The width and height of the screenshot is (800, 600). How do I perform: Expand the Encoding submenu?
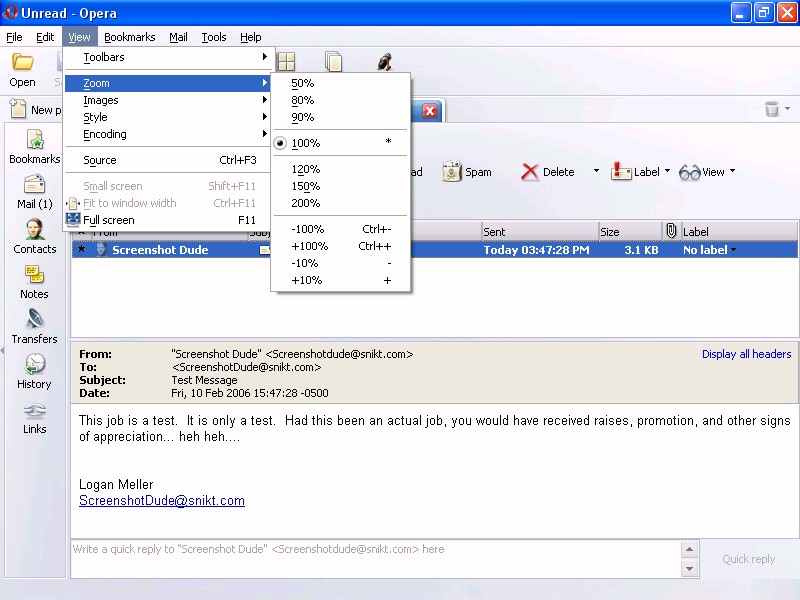(169, 134)
